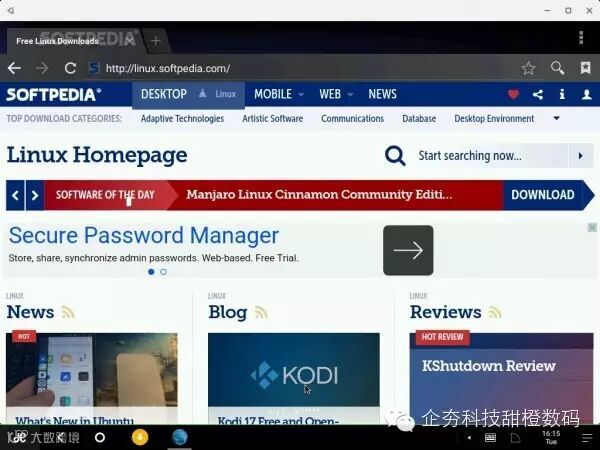The height and width of the screenshot is (450, 600).
Task: Open the News section heading
Action: pyautogui.click(x=30, y=312)
